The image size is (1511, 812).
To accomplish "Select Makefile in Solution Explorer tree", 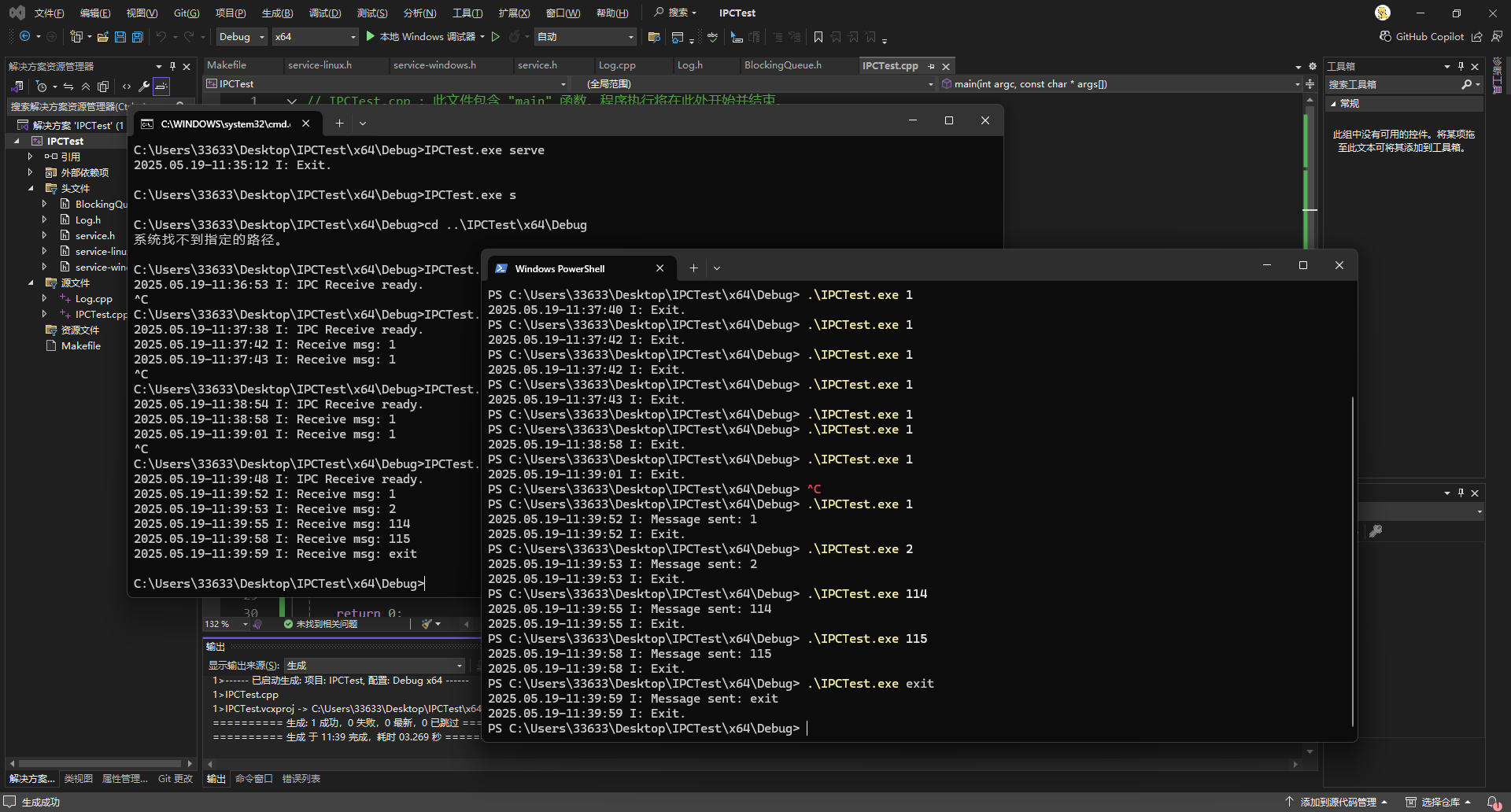I will (81, 345).
